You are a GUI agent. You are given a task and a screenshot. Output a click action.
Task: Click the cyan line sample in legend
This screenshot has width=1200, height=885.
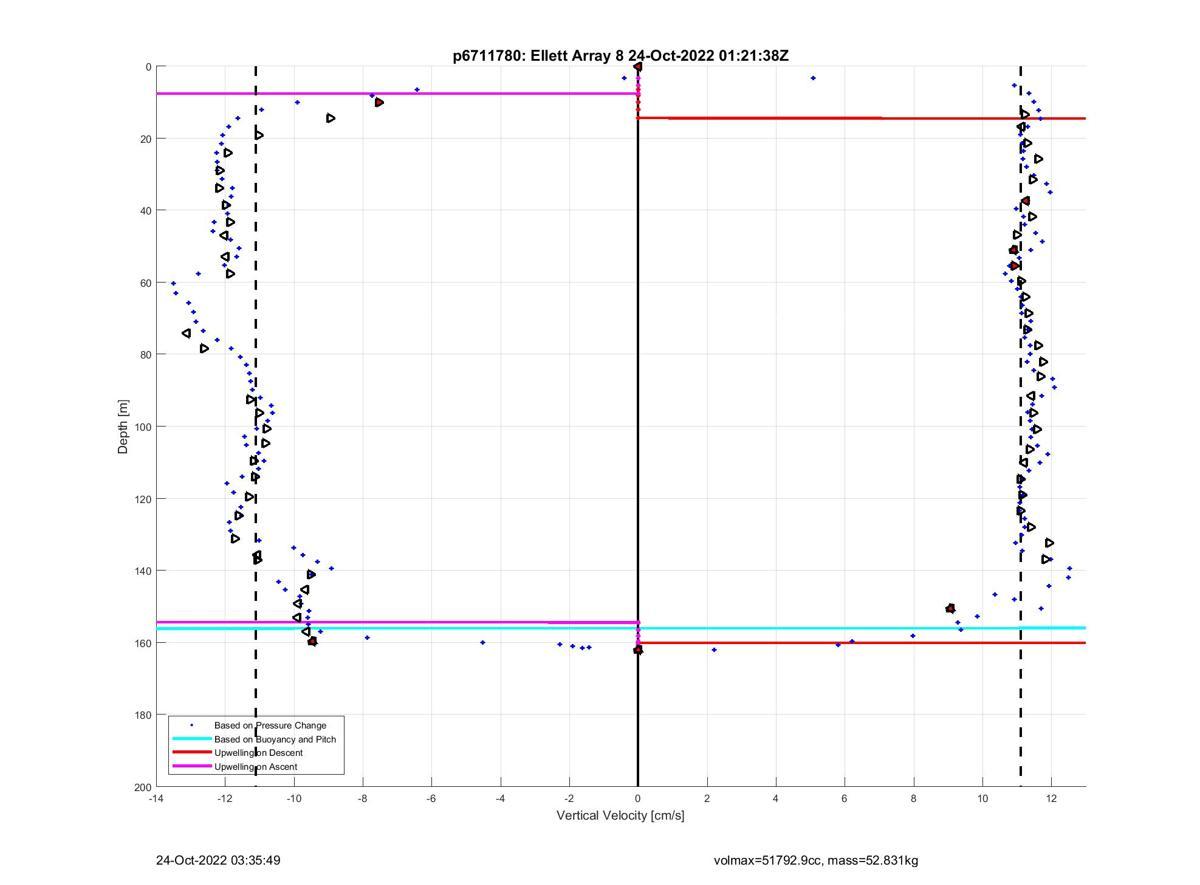[191, 739]
